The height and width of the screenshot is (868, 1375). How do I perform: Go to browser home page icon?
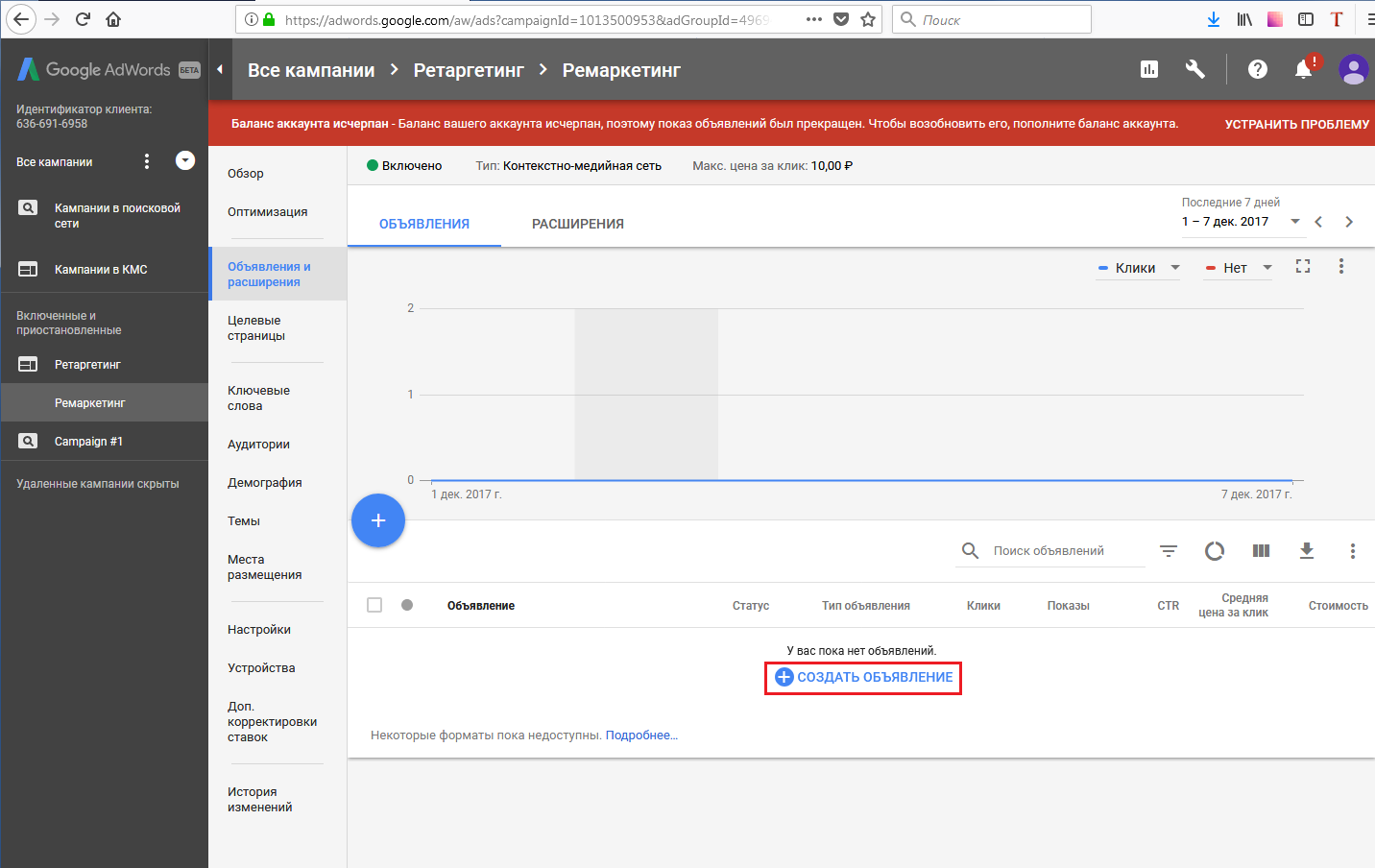click(113, 19)
